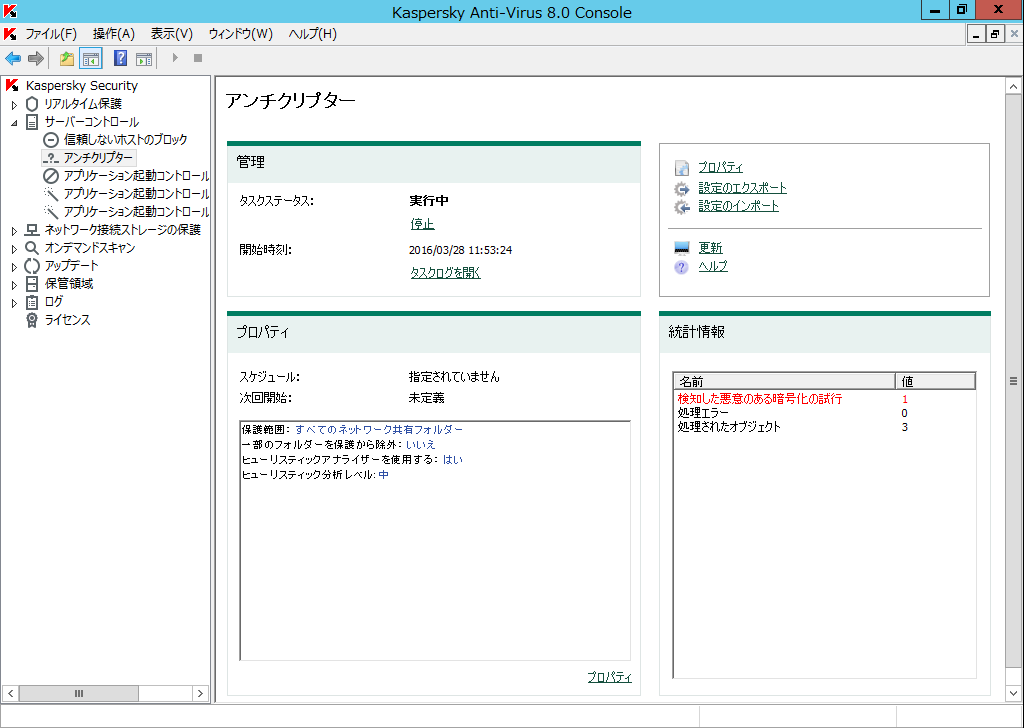Click the 名前 column header
This screenshot has width=1024, height=728.
tap(784, 381)
